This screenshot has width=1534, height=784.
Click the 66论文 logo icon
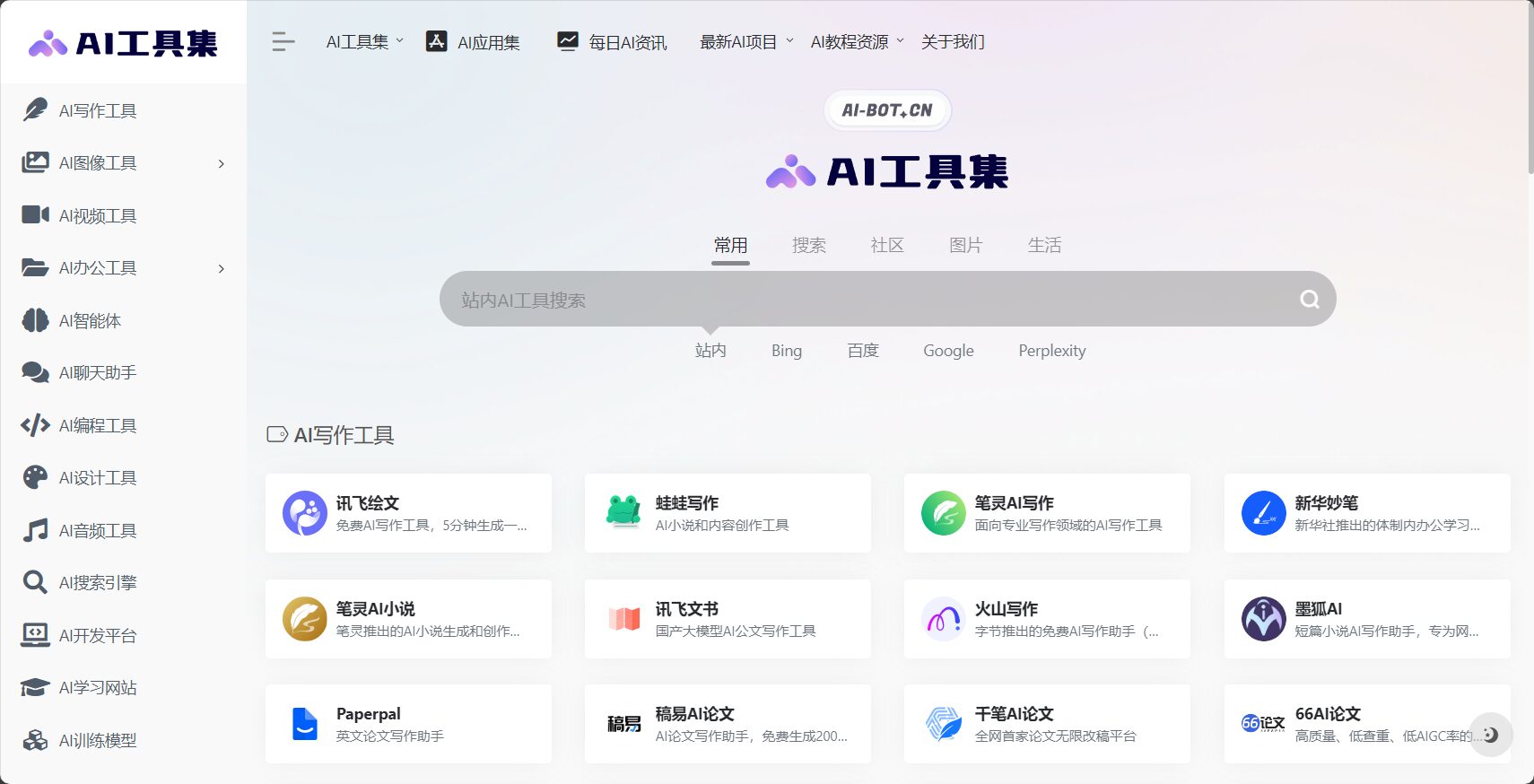[1264, 723]
